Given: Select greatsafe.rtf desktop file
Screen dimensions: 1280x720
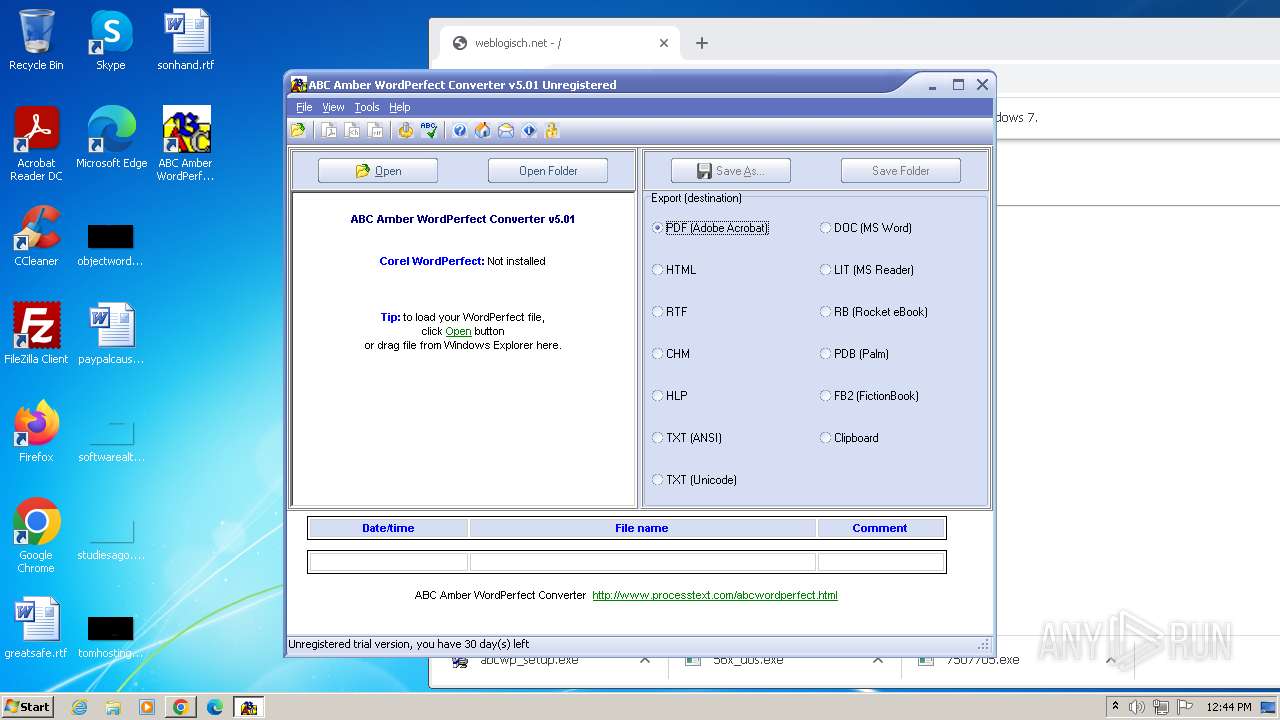Looking at the screenshot, I should (x=36, y=628).
